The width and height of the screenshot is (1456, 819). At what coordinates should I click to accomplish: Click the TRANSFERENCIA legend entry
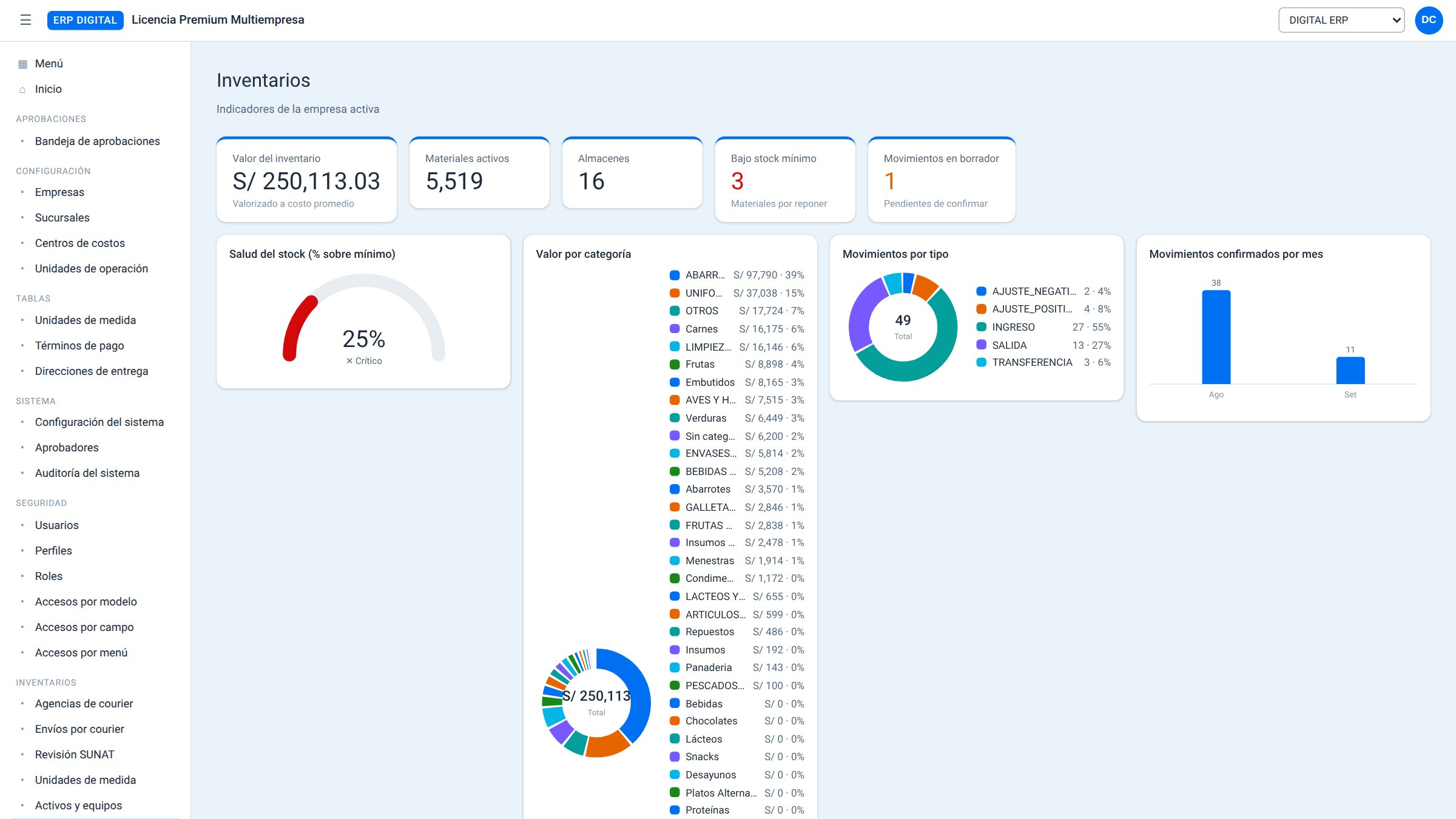pyautogui.click(x=1043, y=363)
